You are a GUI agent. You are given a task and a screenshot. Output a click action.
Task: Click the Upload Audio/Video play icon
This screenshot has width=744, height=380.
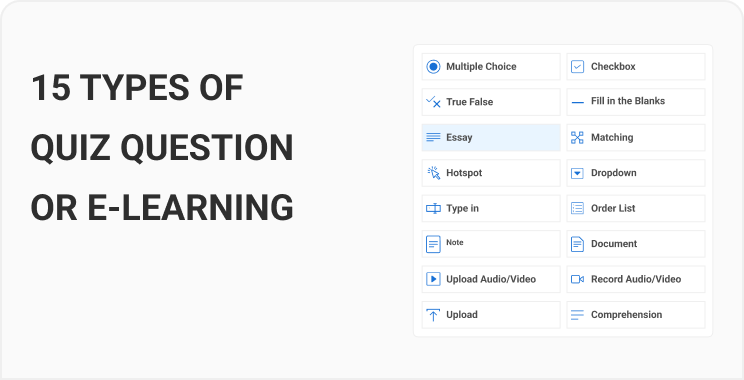(x=433, y=279)
